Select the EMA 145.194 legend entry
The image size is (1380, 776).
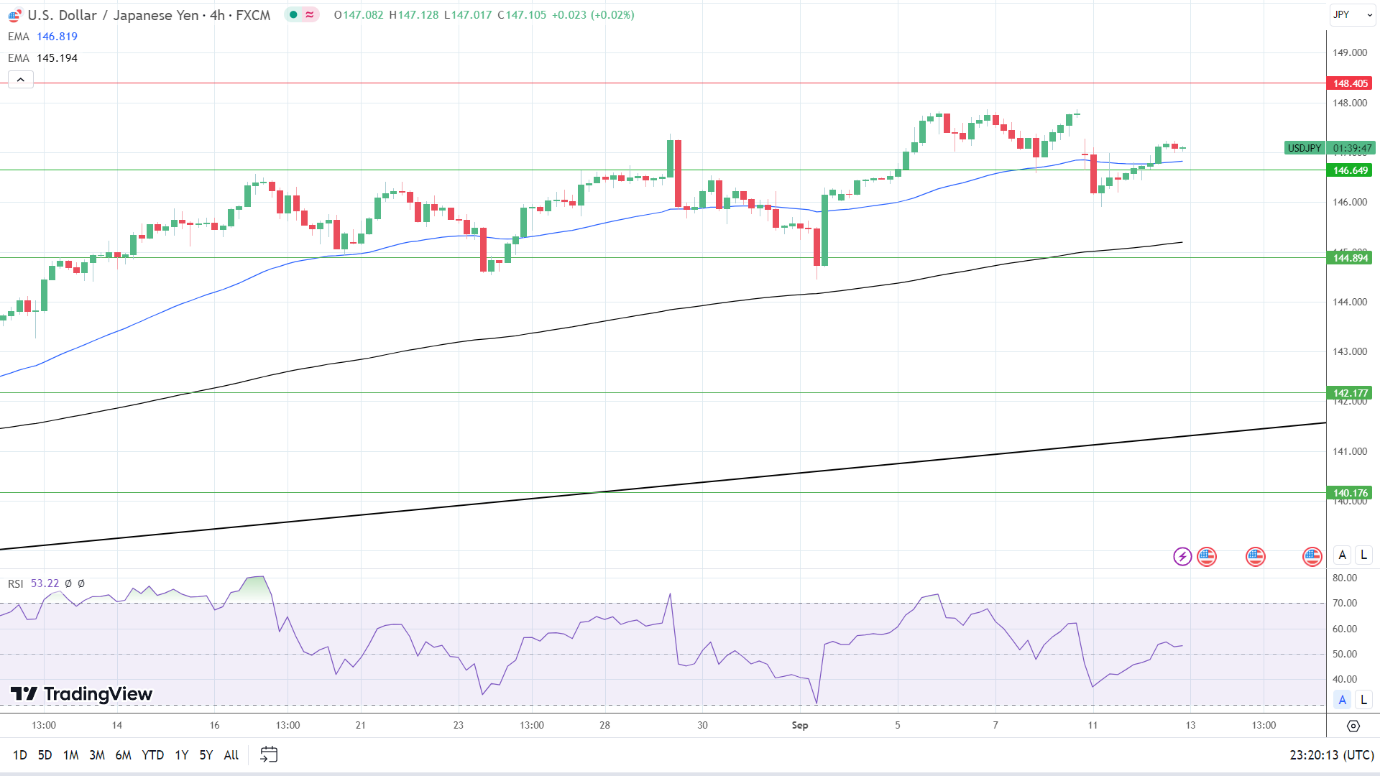[x=43, y=58]
